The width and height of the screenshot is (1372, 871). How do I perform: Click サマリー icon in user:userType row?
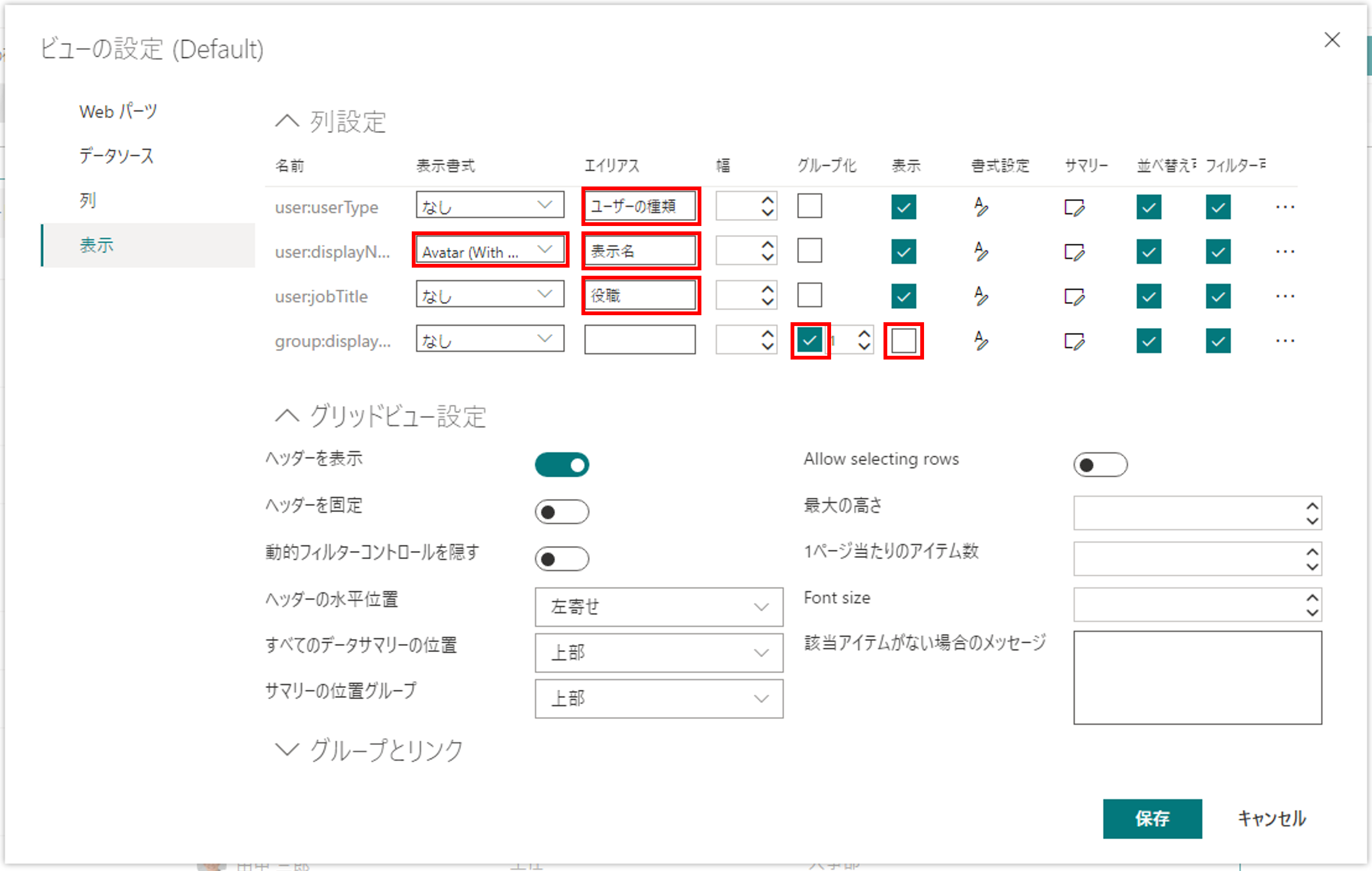(1074, 208)
